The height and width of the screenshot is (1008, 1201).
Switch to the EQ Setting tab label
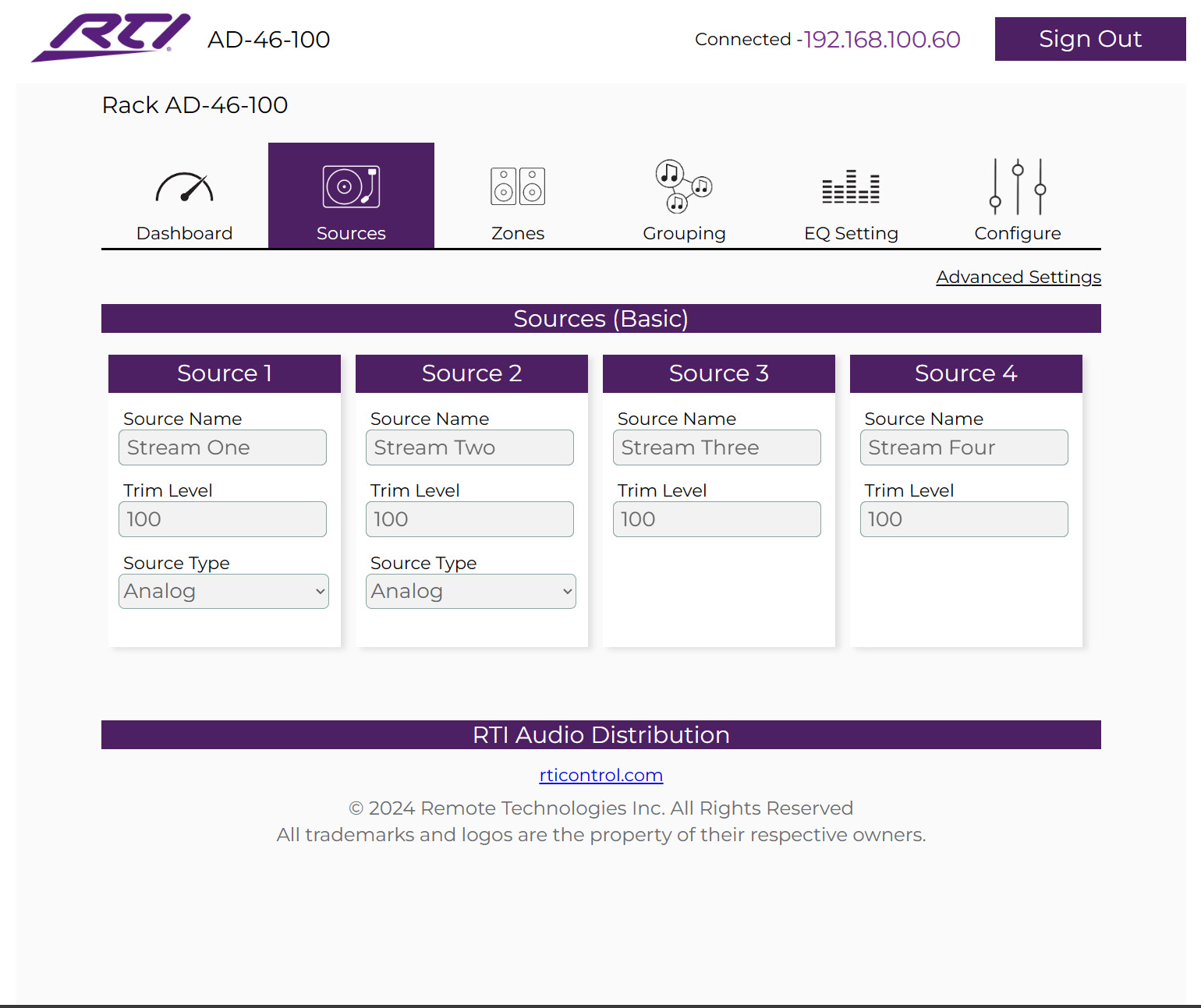pos(851,233)
